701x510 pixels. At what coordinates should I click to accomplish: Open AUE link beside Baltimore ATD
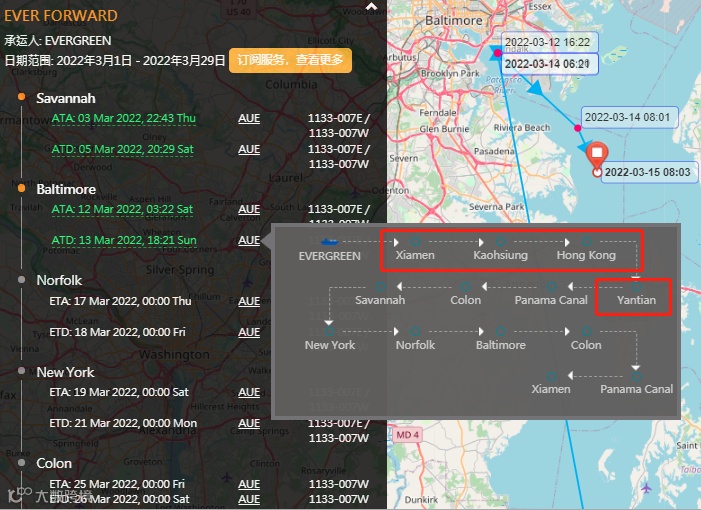[x=249, y=240]
